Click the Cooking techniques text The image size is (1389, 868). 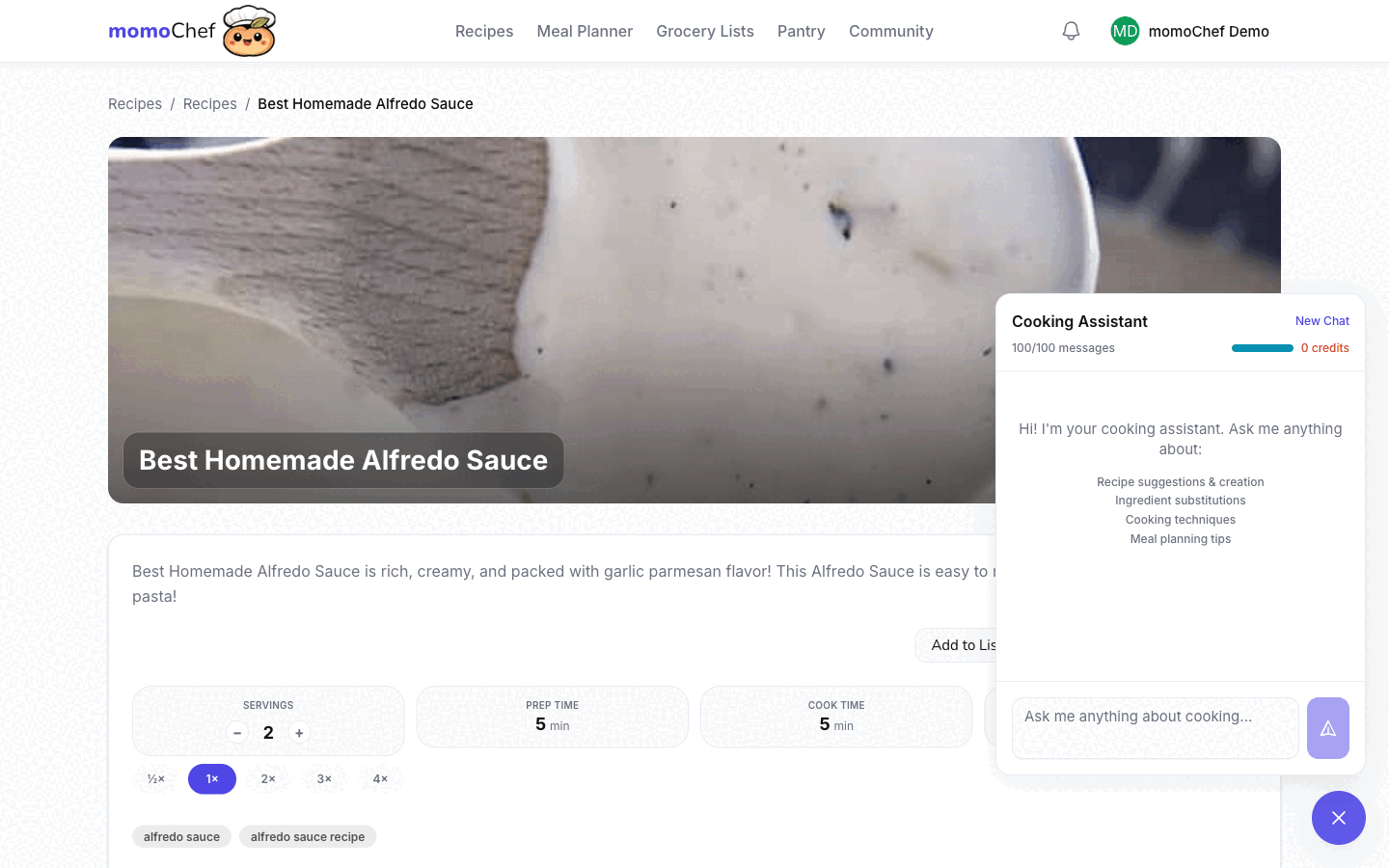pos(1181,520)
